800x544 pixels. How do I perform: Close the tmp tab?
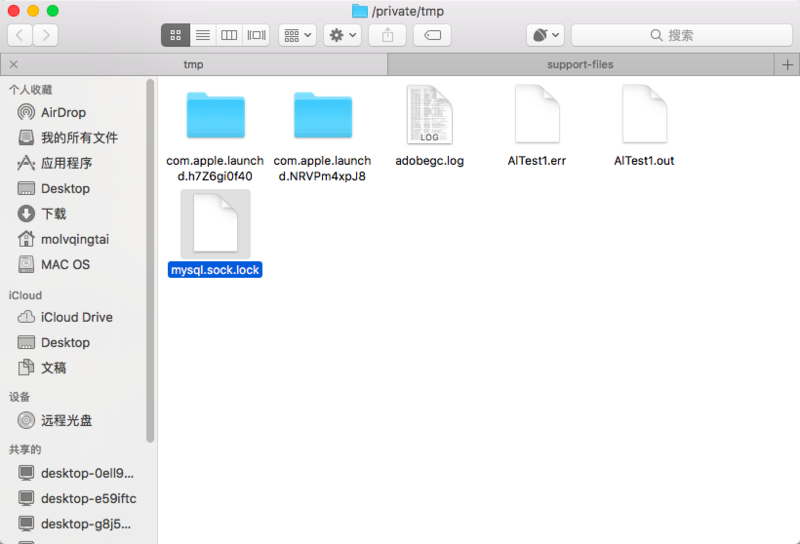pos(14,64)
